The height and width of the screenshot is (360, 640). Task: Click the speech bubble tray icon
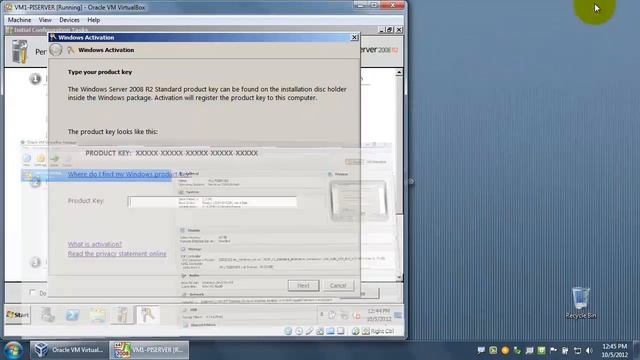tap(481, 350)
